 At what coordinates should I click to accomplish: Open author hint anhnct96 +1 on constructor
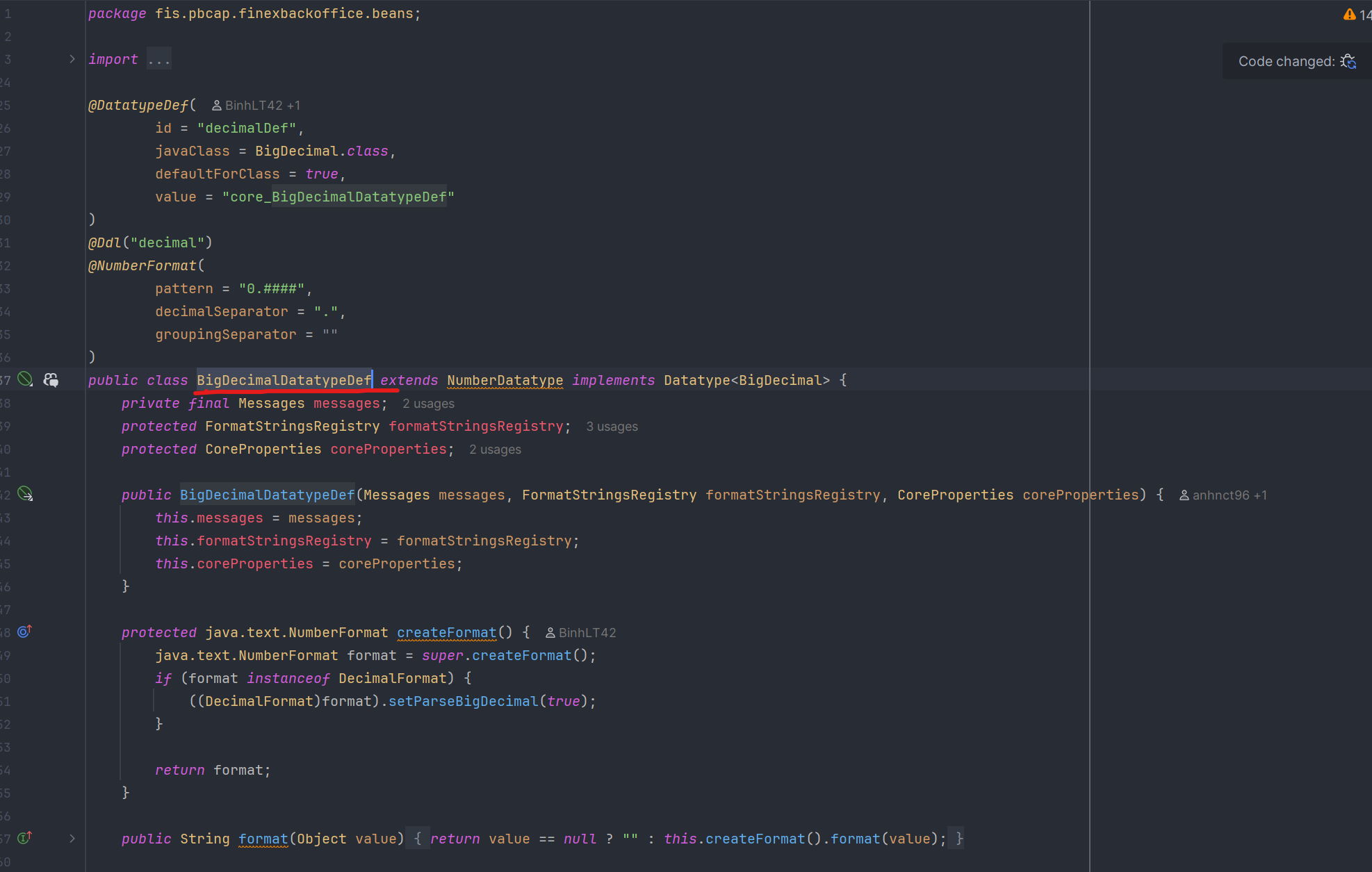(x=1223, y=495)
